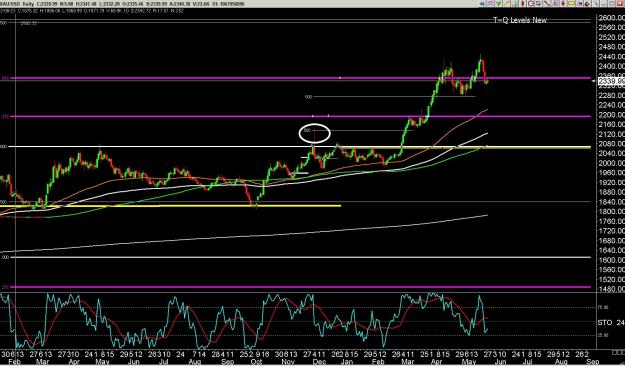Click the Dec month label on time axis
The width and height of the screenshot is (625, 366).
(319, 362)
